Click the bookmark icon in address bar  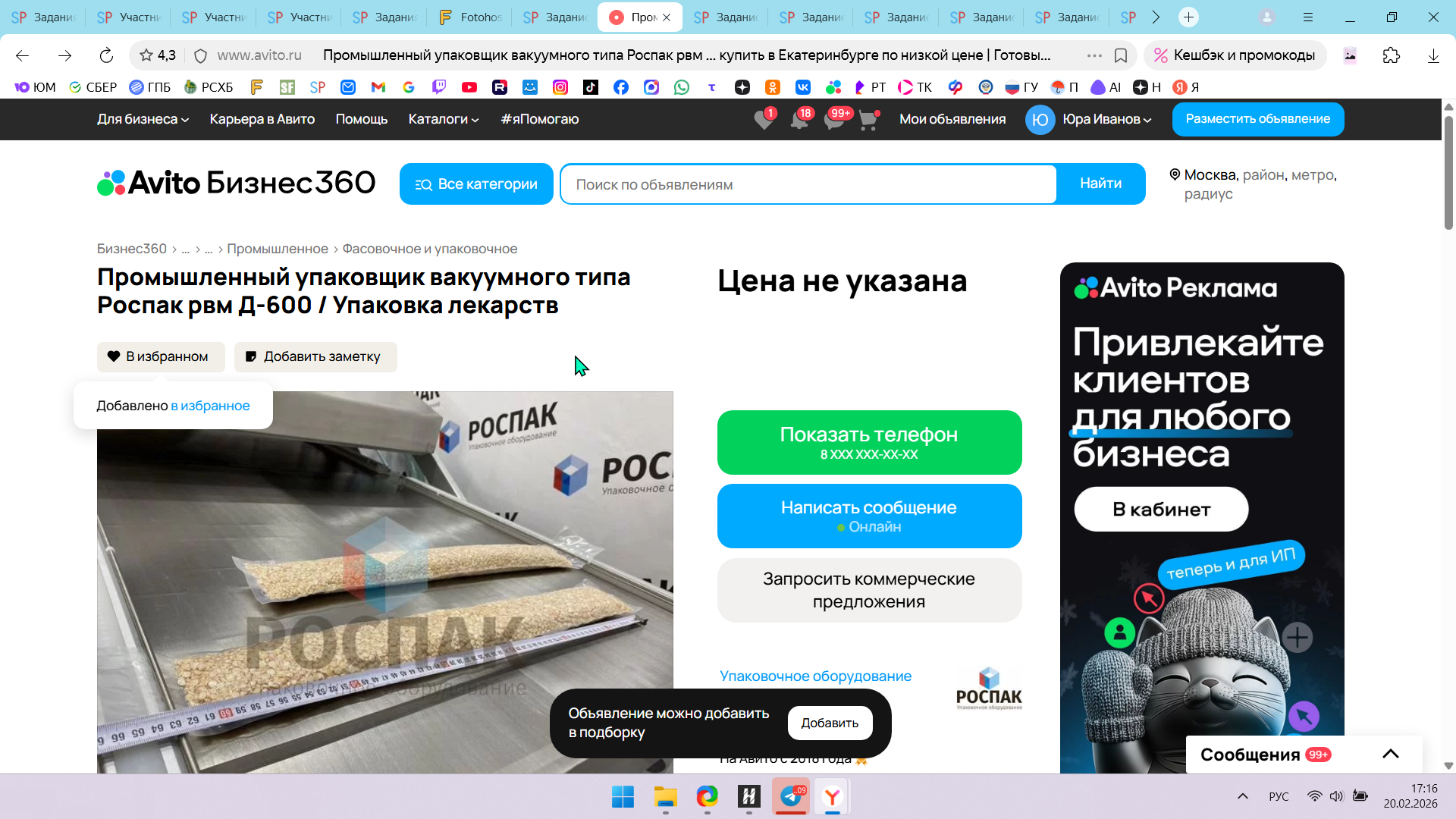[x=1121, y=55]
